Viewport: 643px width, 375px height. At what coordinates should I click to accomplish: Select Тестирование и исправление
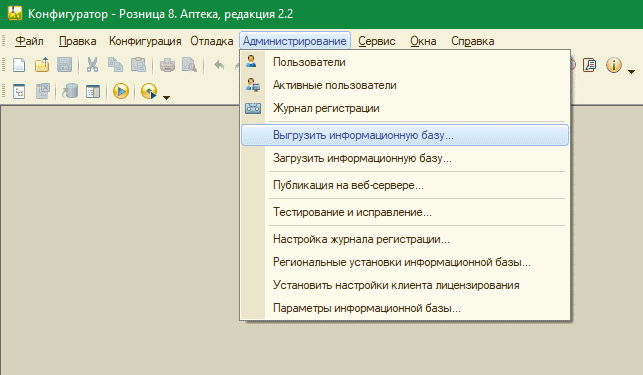[405, 212]
